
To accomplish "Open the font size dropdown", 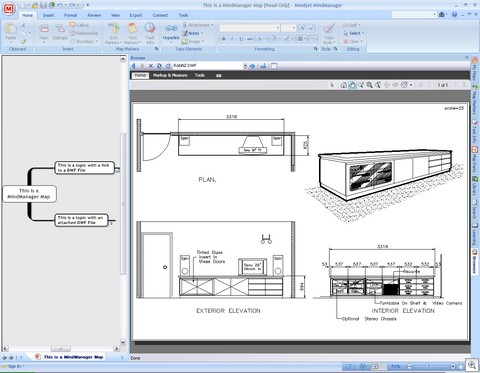I will 294,28.
